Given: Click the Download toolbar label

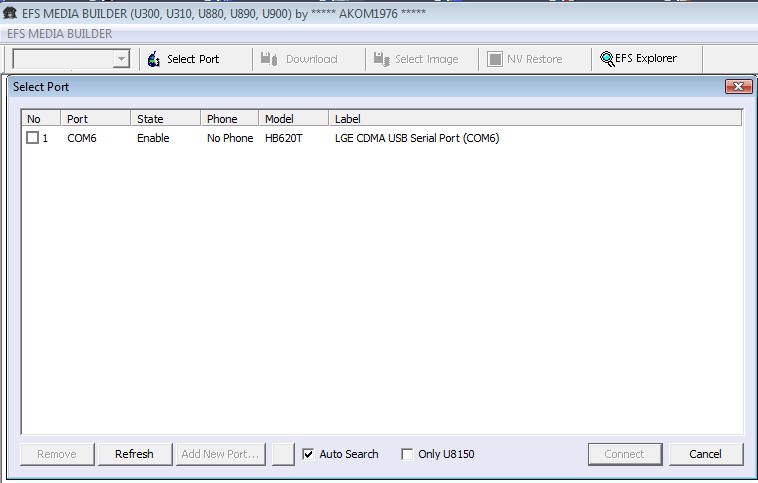Looking at the screenshot, I should click(312, 59).
